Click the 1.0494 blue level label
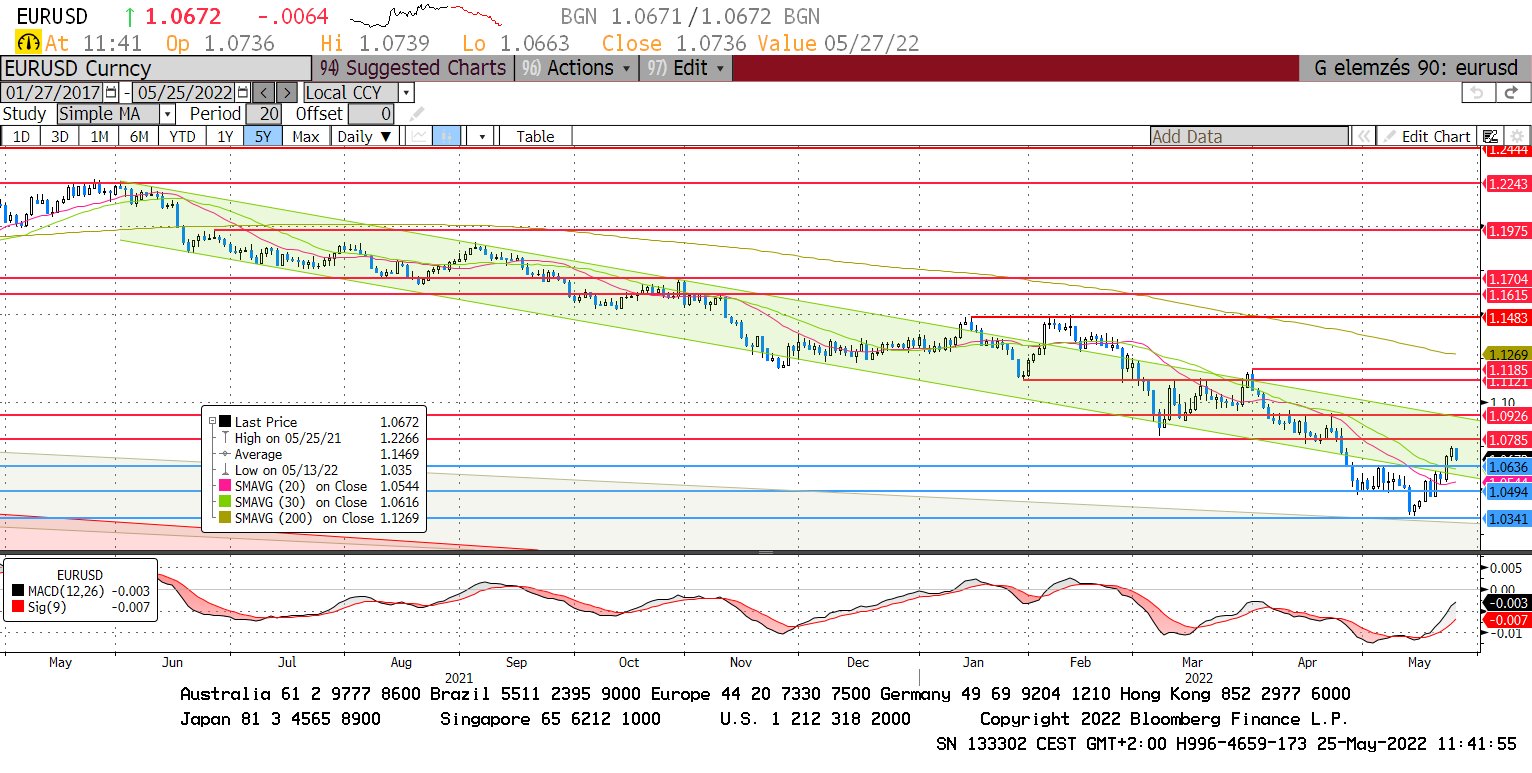1532x773 pixels. coord(1508,491)
